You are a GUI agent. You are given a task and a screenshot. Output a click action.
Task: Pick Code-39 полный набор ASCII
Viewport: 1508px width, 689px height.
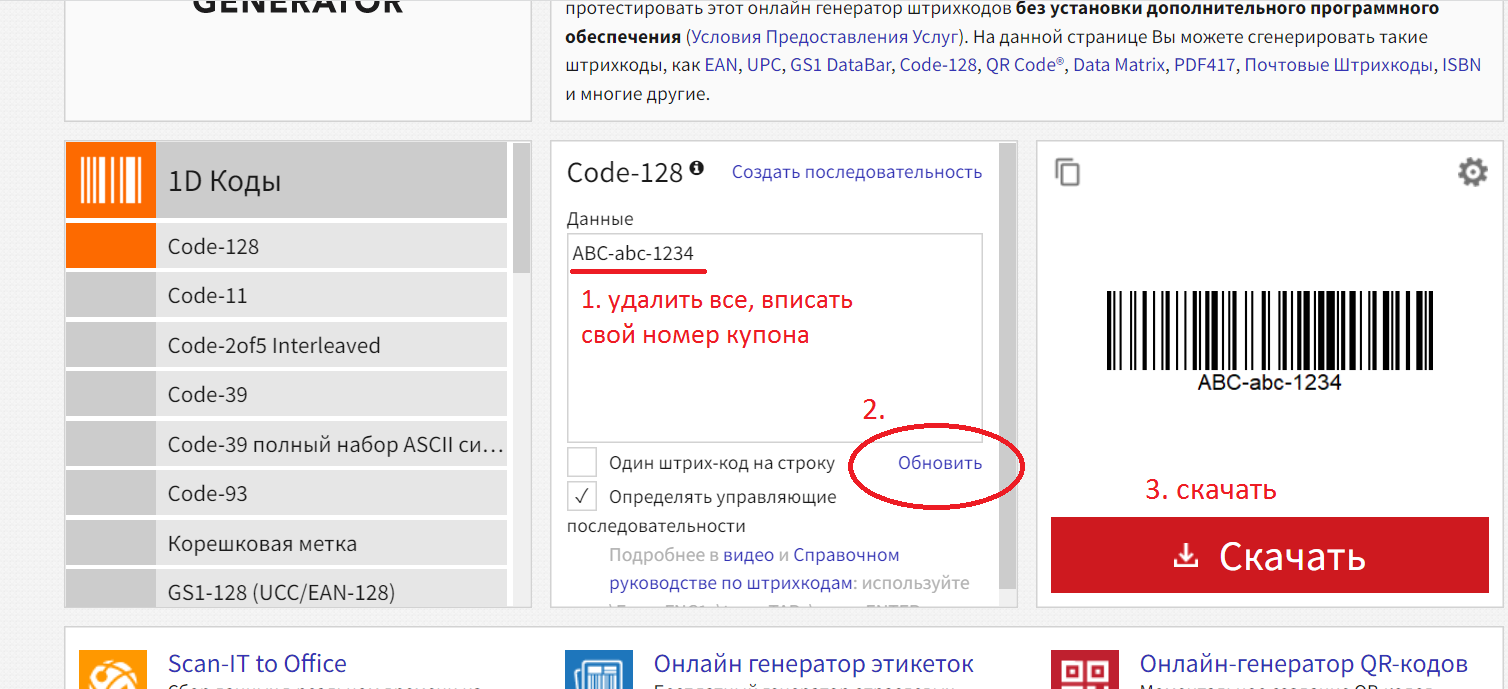click(287, 445)
